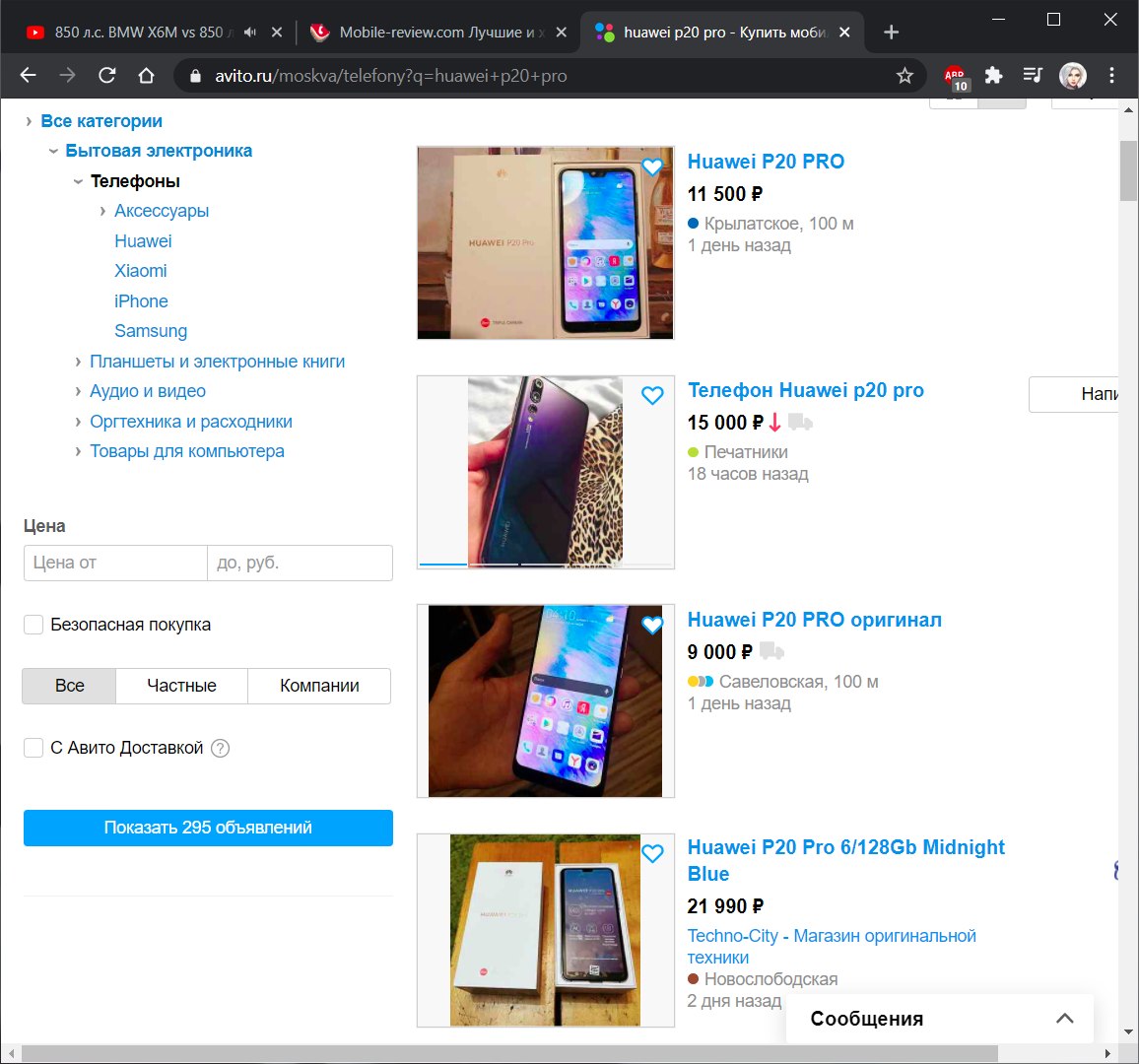Select the Частные seller filter
Viewport: 1139px width, 1064px height.
point(181,686)
